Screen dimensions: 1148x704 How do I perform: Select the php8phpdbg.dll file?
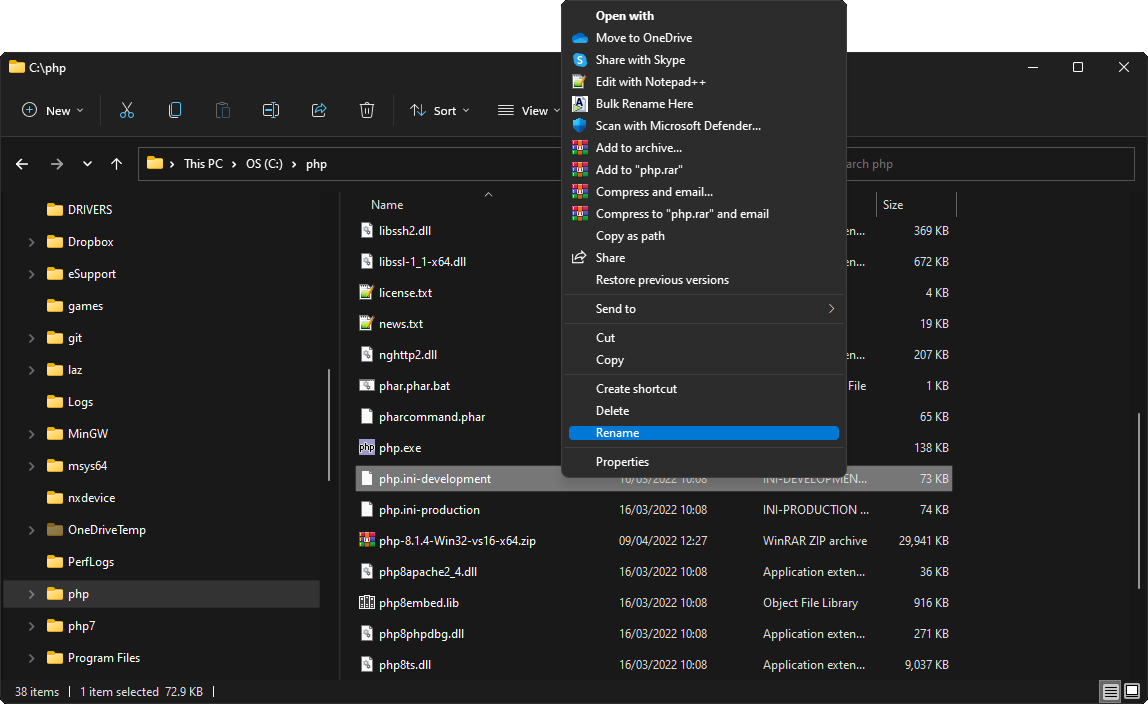(x=654, y=634)
